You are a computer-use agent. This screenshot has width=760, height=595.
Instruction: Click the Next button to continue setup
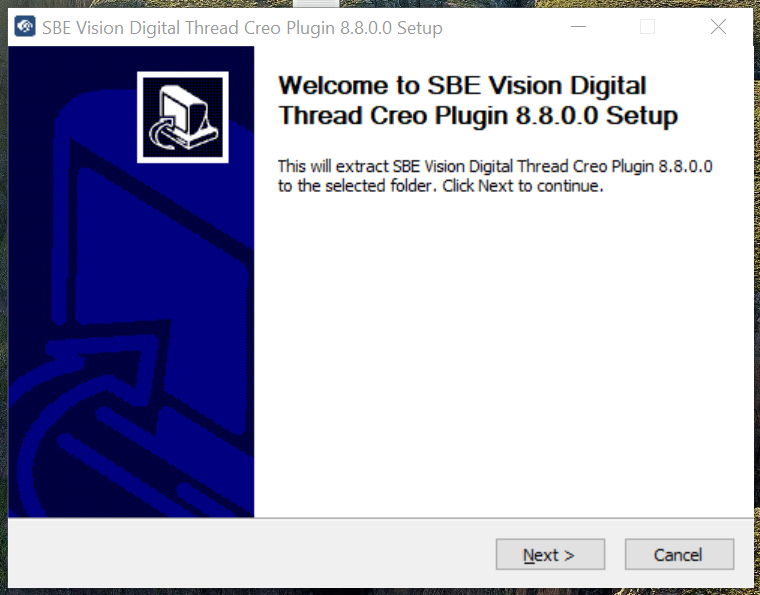pos(550,554)
